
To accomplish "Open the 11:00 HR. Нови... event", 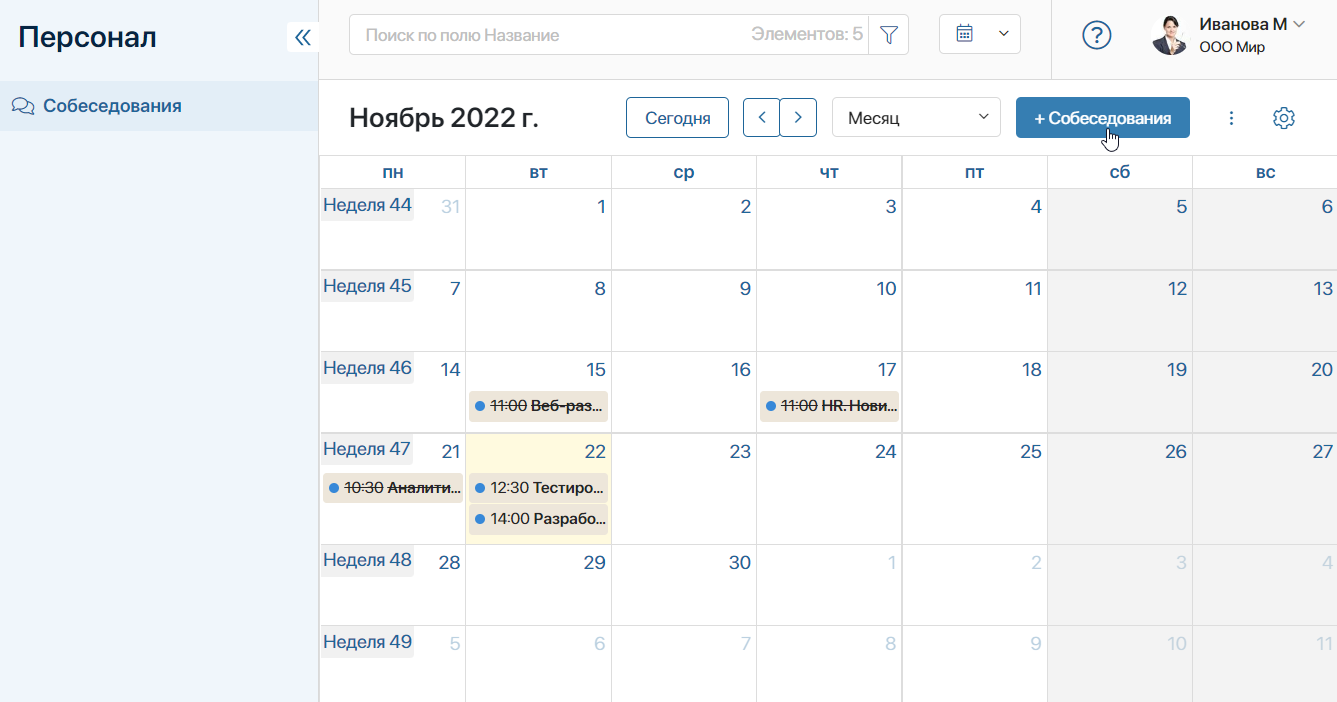I will (x=829, y=406).
